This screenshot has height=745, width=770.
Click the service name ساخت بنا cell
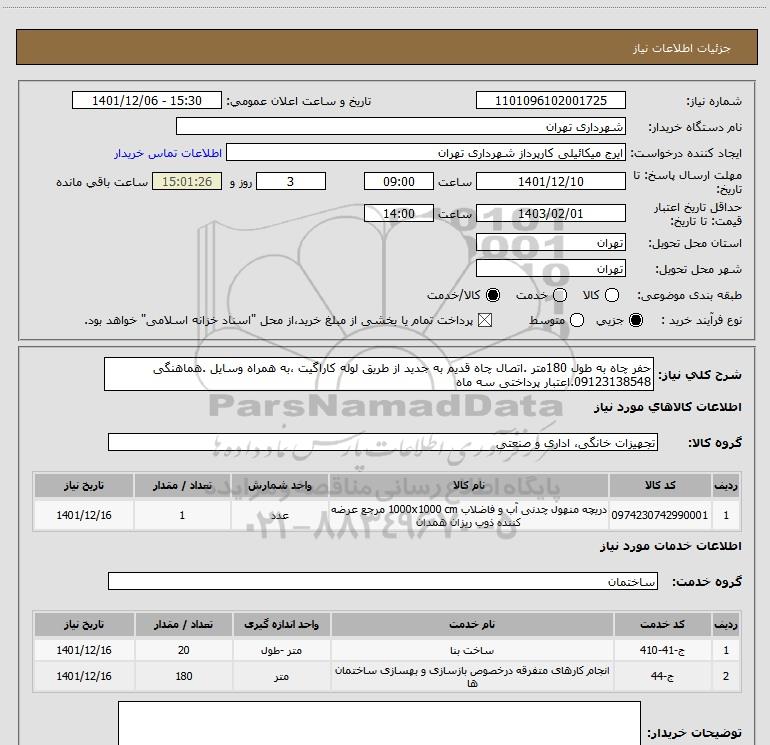472,650
